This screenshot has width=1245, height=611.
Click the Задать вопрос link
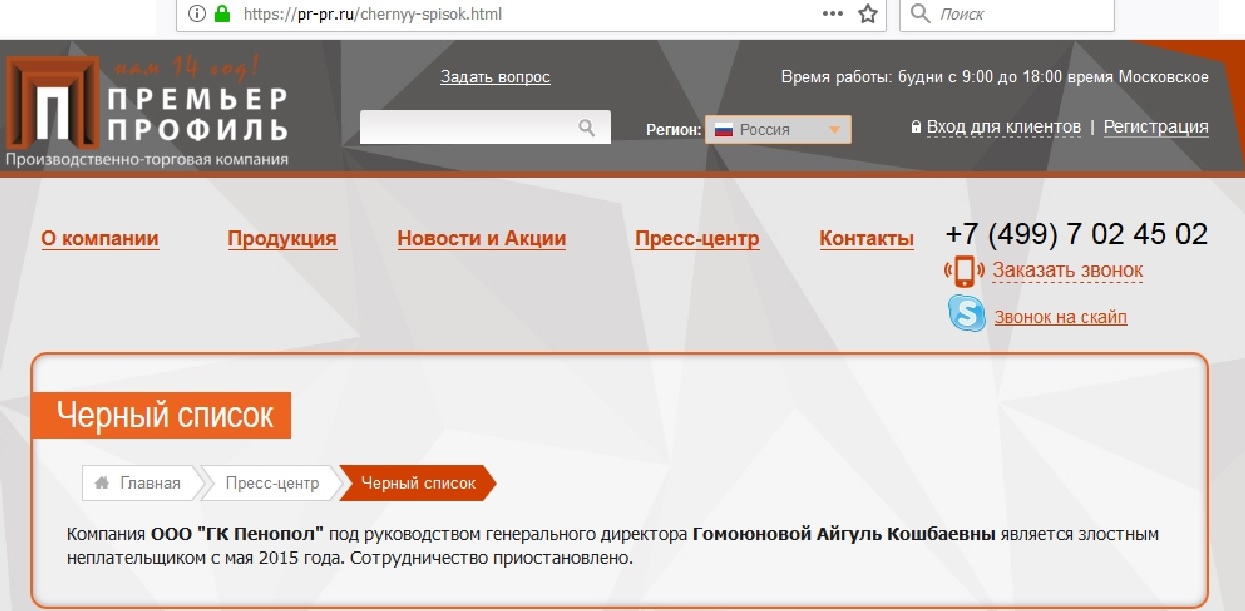click(495, 77)
